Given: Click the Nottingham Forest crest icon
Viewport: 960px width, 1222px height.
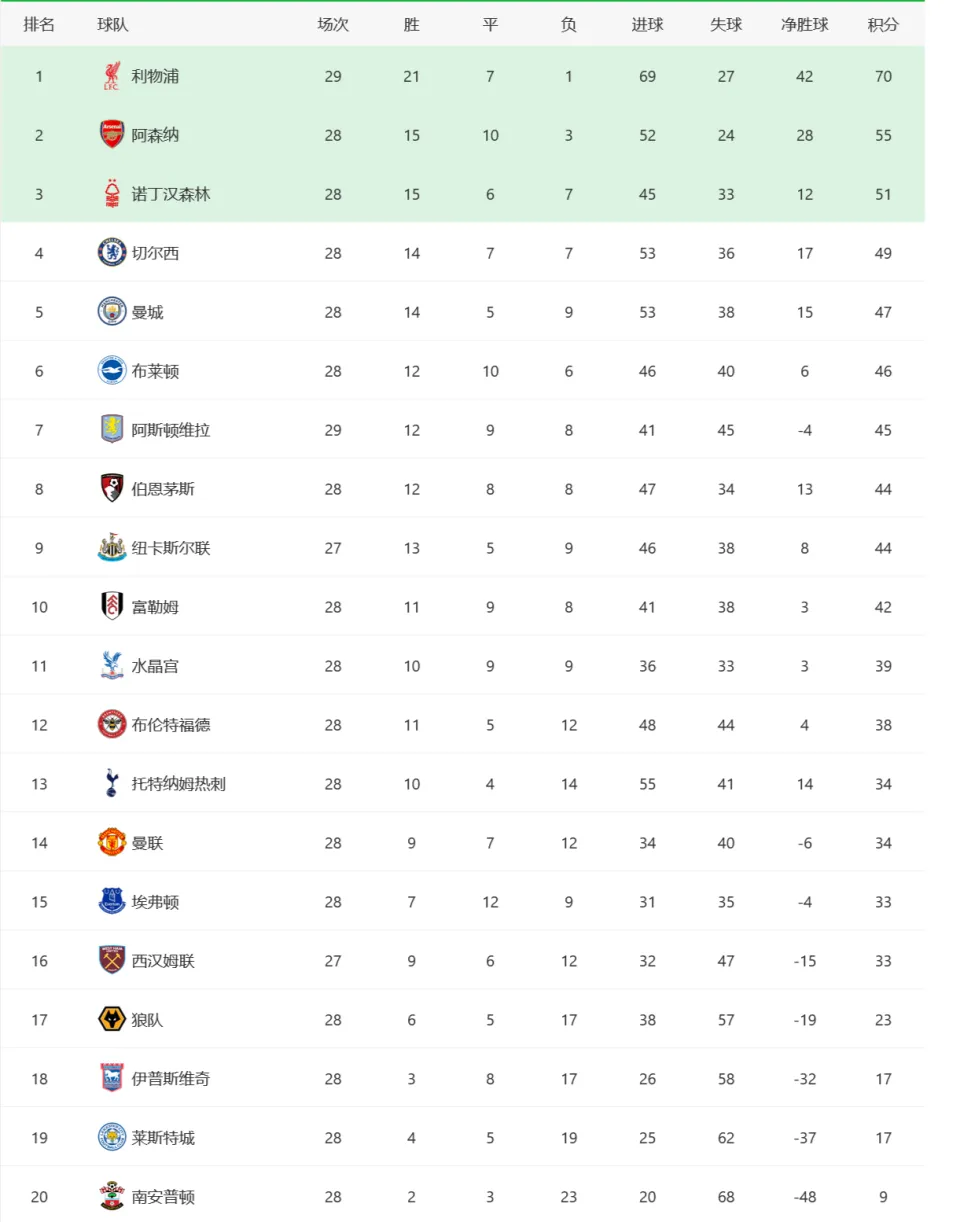Looking at the screenshot, I should (x=112, y=194).
